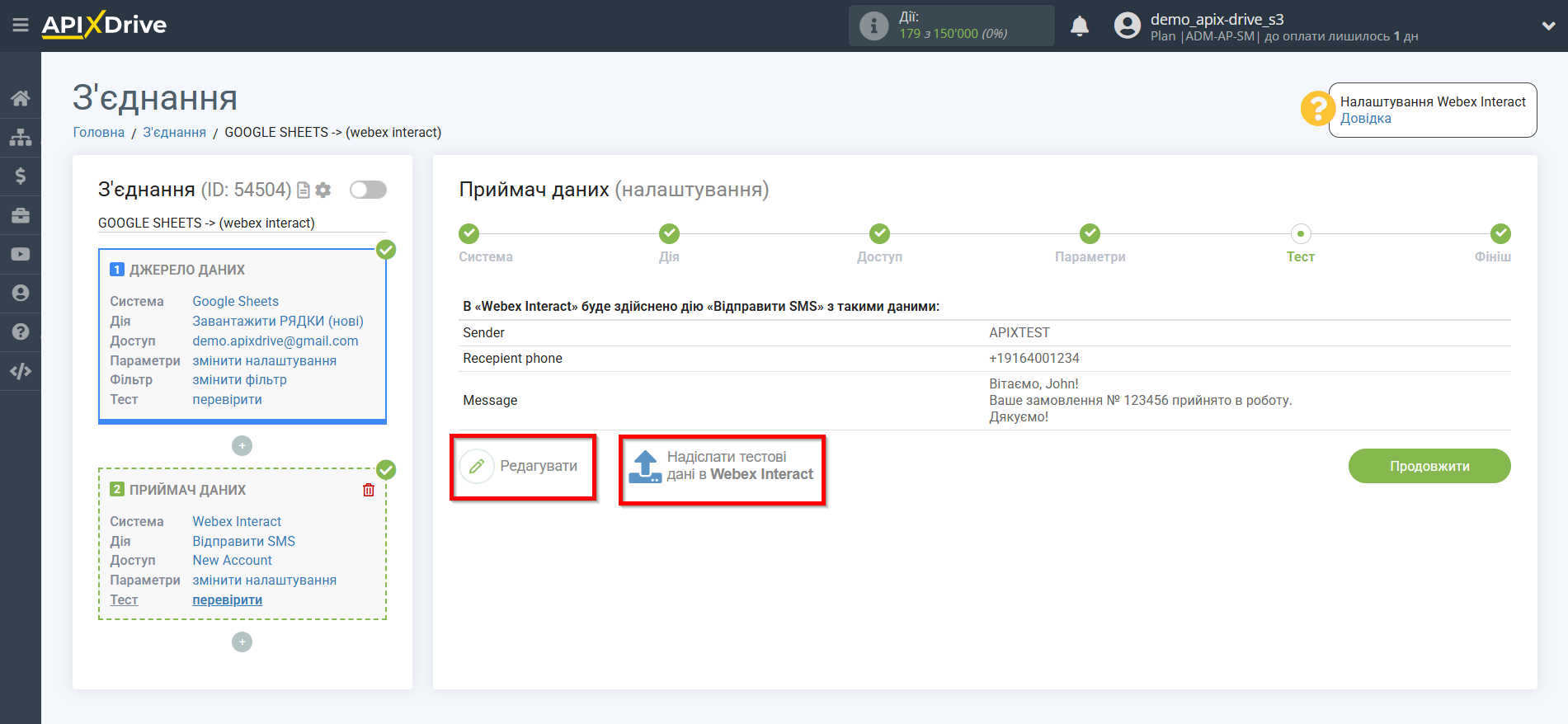
Task: Click the actions counter 179 з 150'000
Action: 954,34
